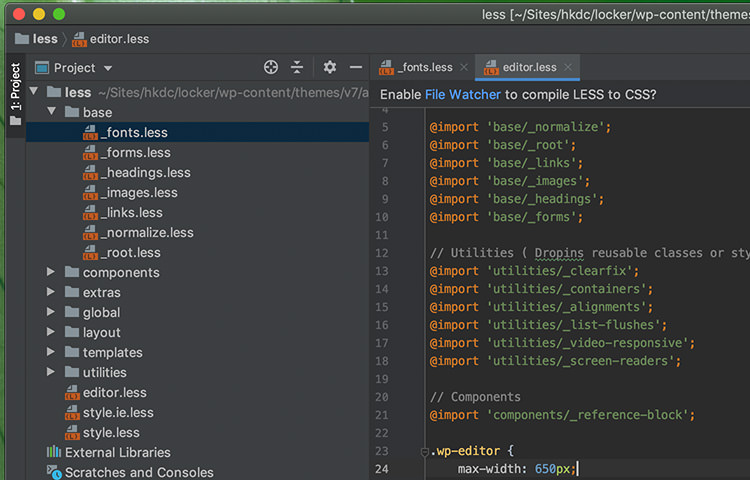Expand the components folder
750x480 pixels.
tap(51, 273)
